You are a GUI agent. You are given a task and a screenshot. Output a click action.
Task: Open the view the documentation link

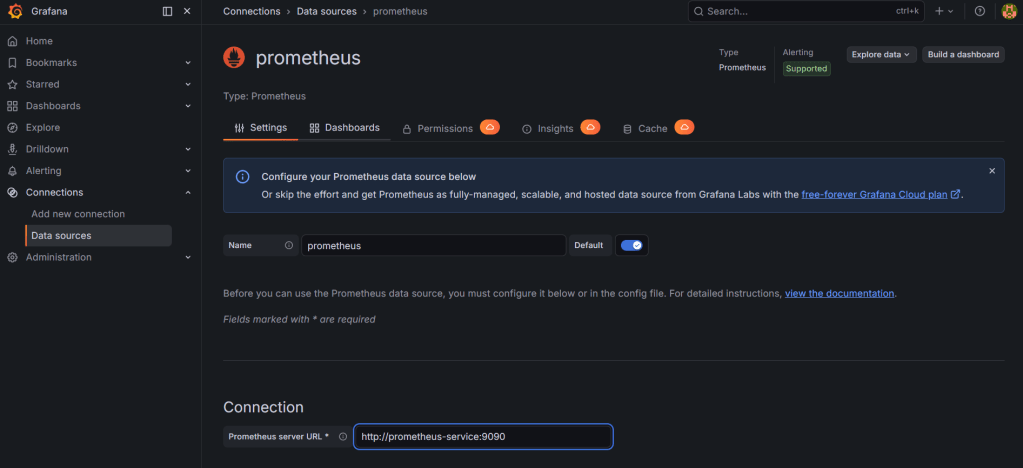pyautogui.click(x=839, y=294)
